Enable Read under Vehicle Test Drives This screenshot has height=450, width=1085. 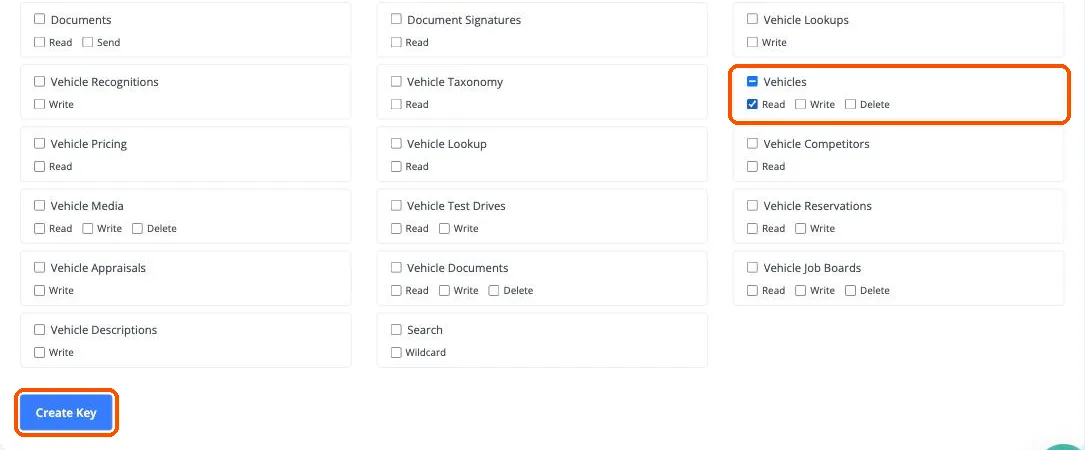[x=396, y=228]
